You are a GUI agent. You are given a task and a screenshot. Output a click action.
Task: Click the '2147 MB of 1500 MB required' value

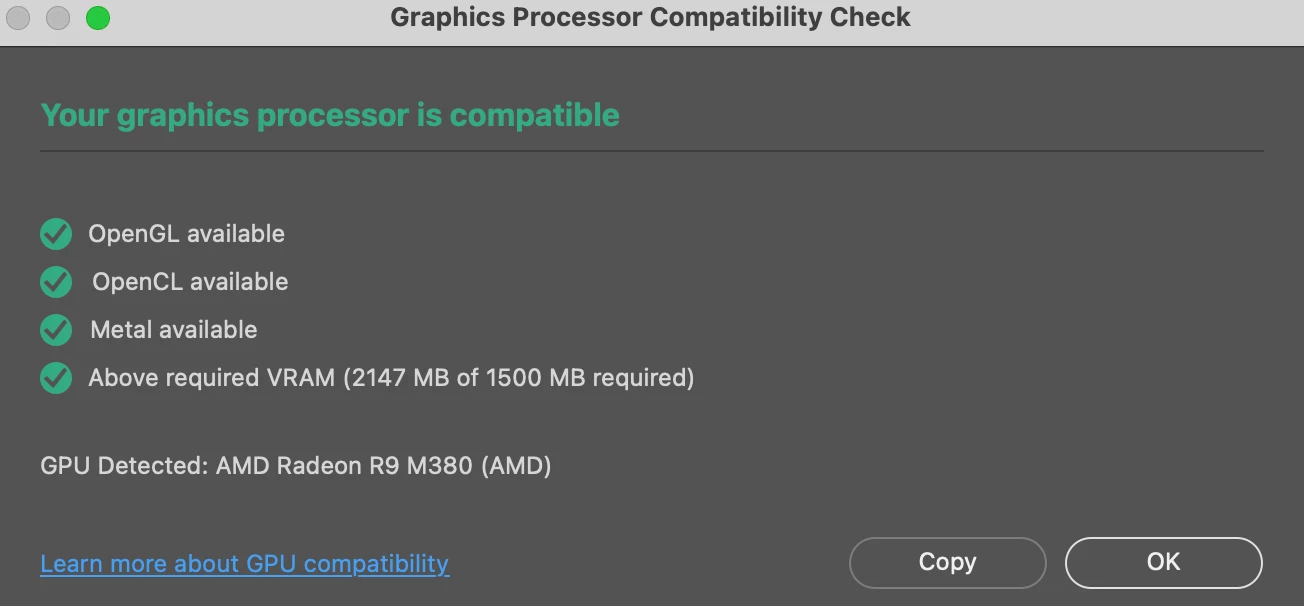(x=518, y=378)
